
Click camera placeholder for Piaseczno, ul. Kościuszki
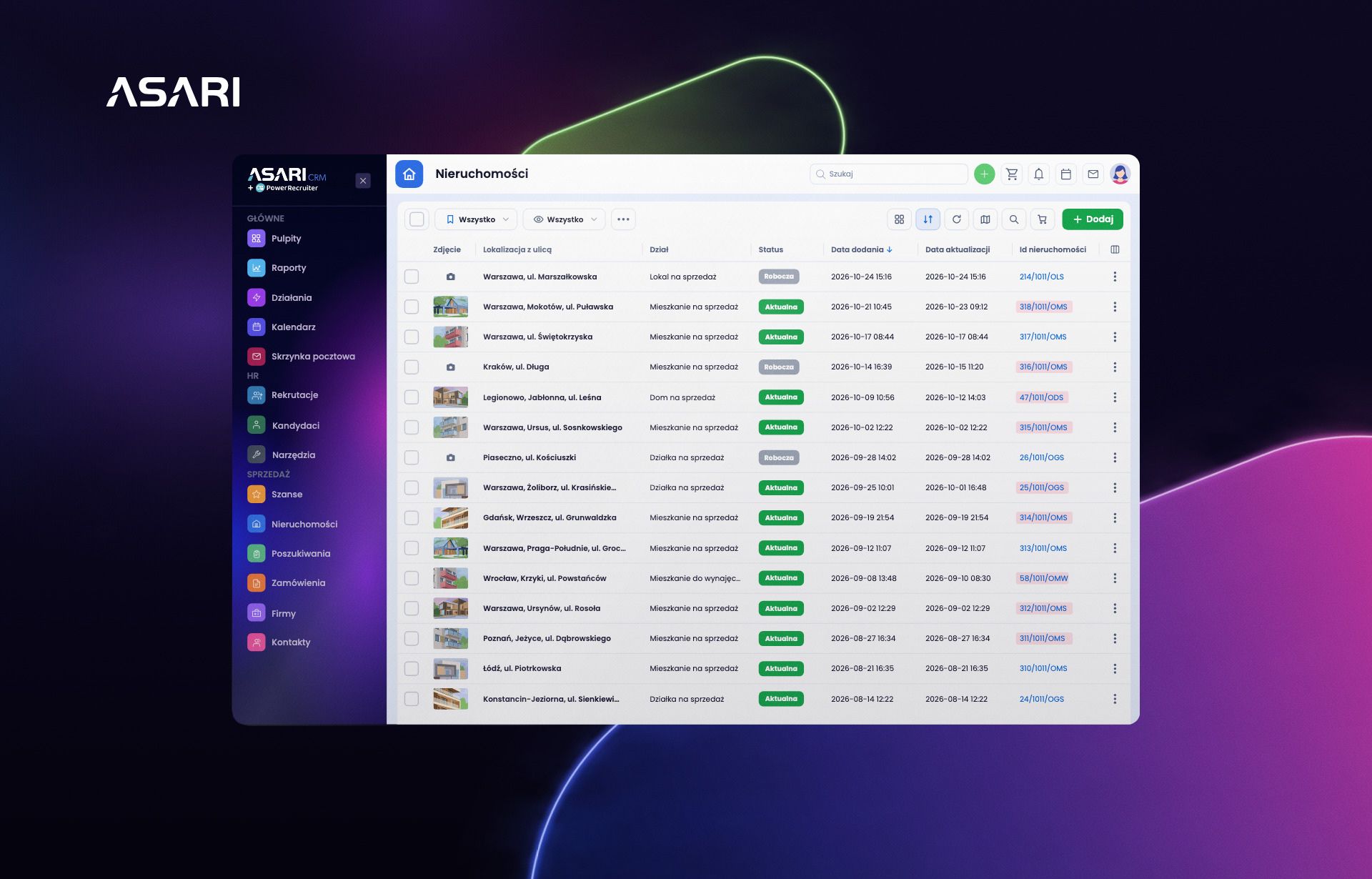pyautogui.click(x=450, y=457)
